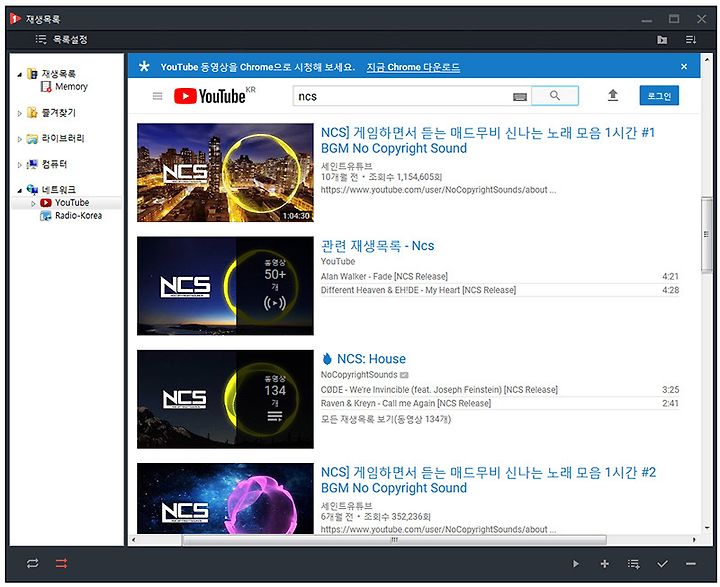Play Raven & Kreyn - Call me Again row
Image resolution: width=720 pixels, height=587 pixels.
click(500, 403)
